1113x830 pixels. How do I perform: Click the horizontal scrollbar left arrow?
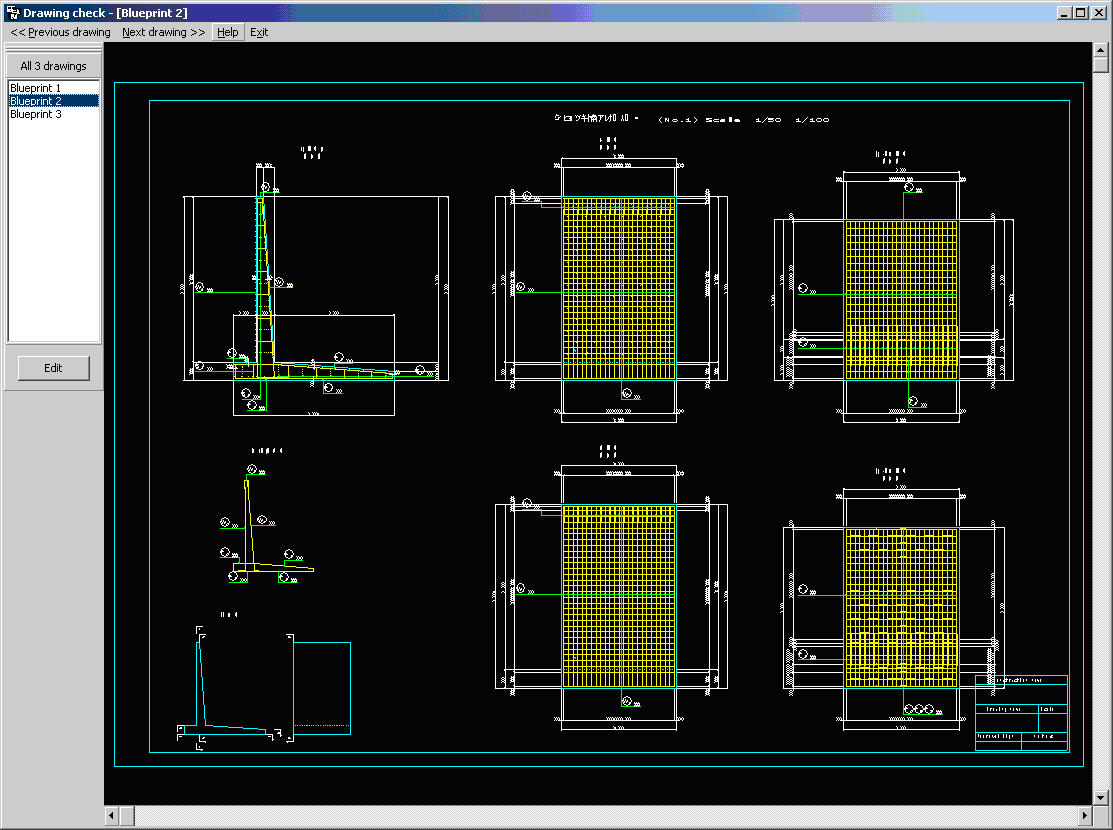click(x=112, y=816)
